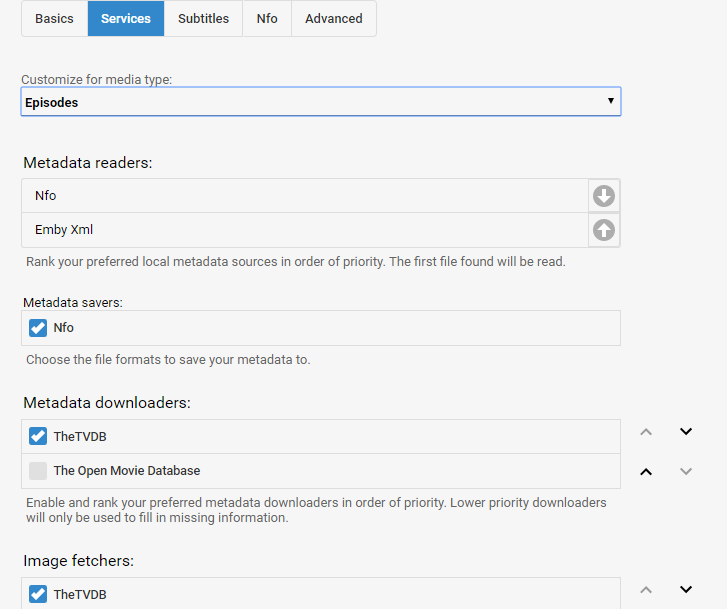This screenshot has height=609, width=727.
Task: Lower priority of The Open Movie Database
Action: click(x=686, y=471)
